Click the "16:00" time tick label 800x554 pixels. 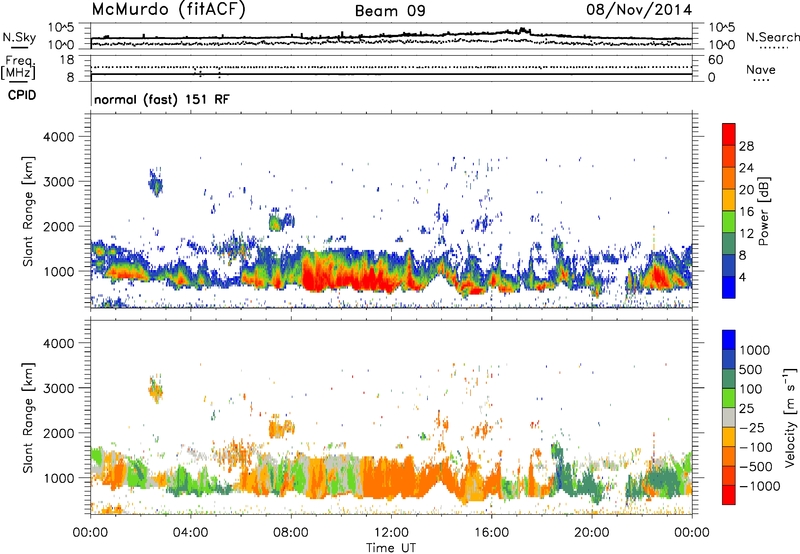tap(491, 533)
